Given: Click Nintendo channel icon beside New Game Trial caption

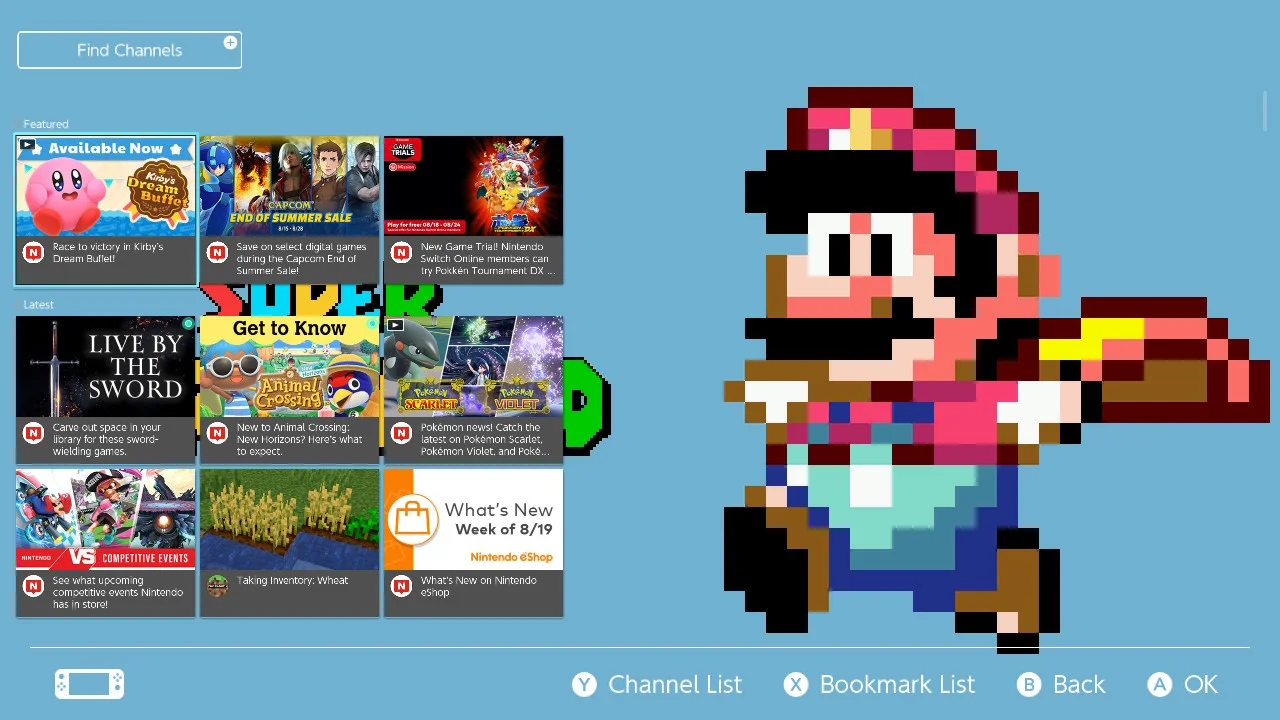Looking at the screenshot, I should tap(401, 253).
